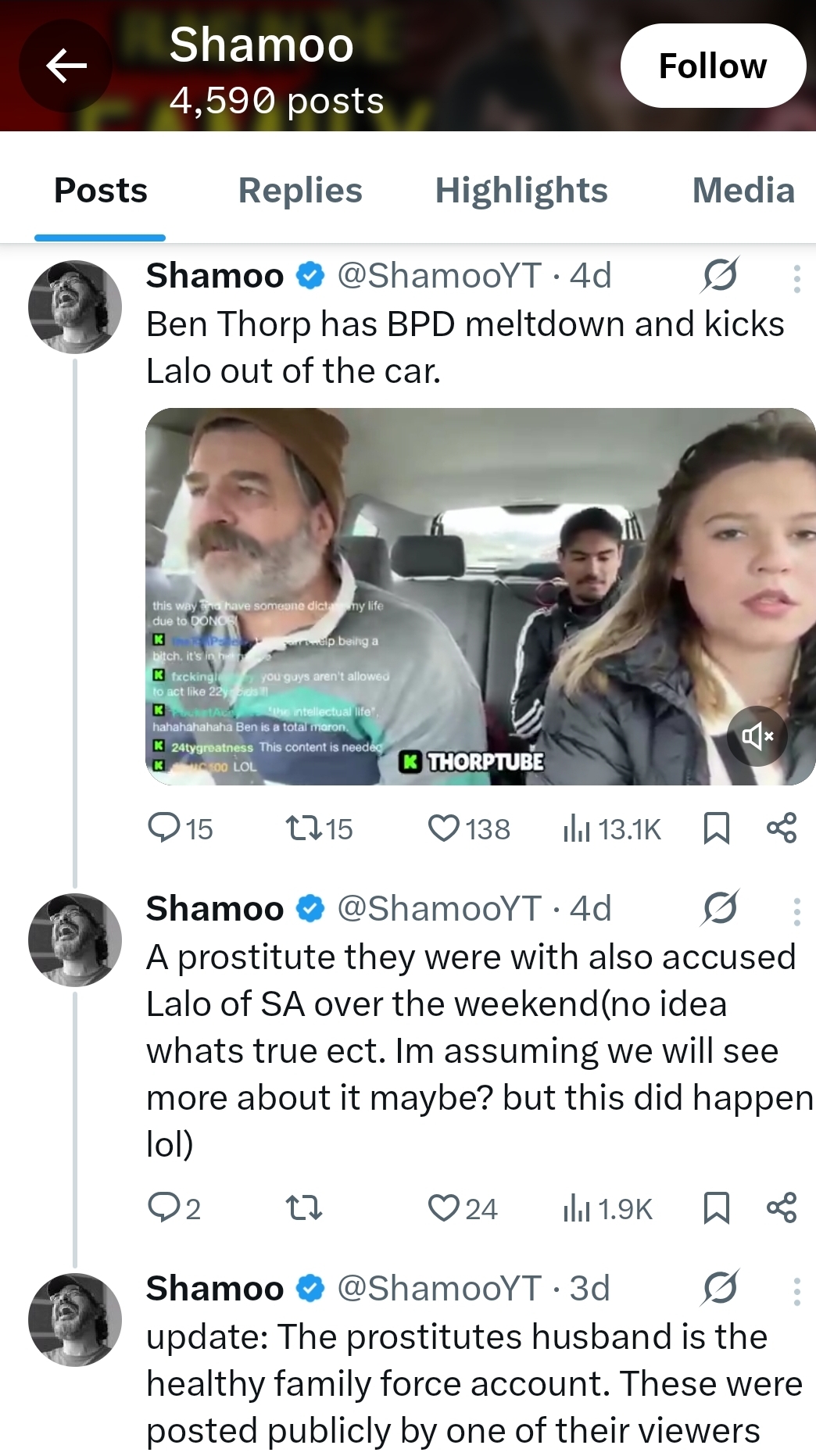Tap the back arrow button
This screenshot has width=816, height=1456.
click(66, 66)
